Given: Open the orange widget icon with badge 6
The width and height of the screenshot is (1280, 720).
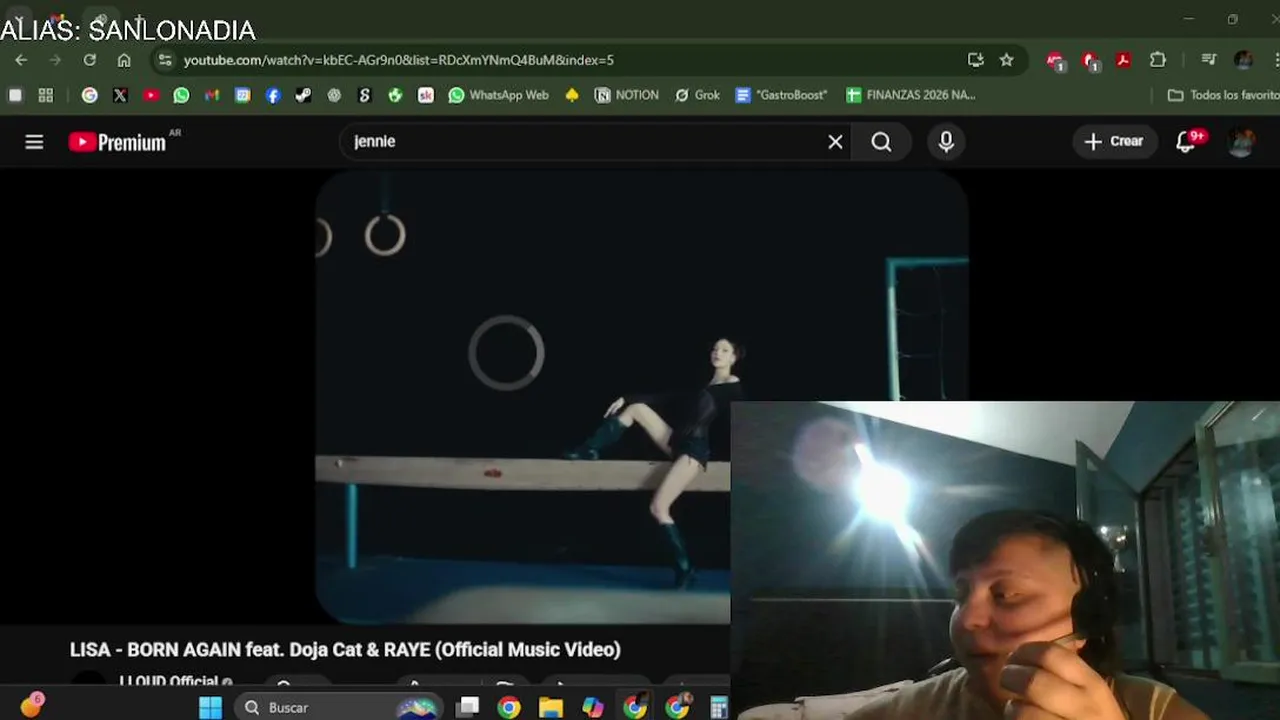Looking at the screenshot, I should point(32,706).
